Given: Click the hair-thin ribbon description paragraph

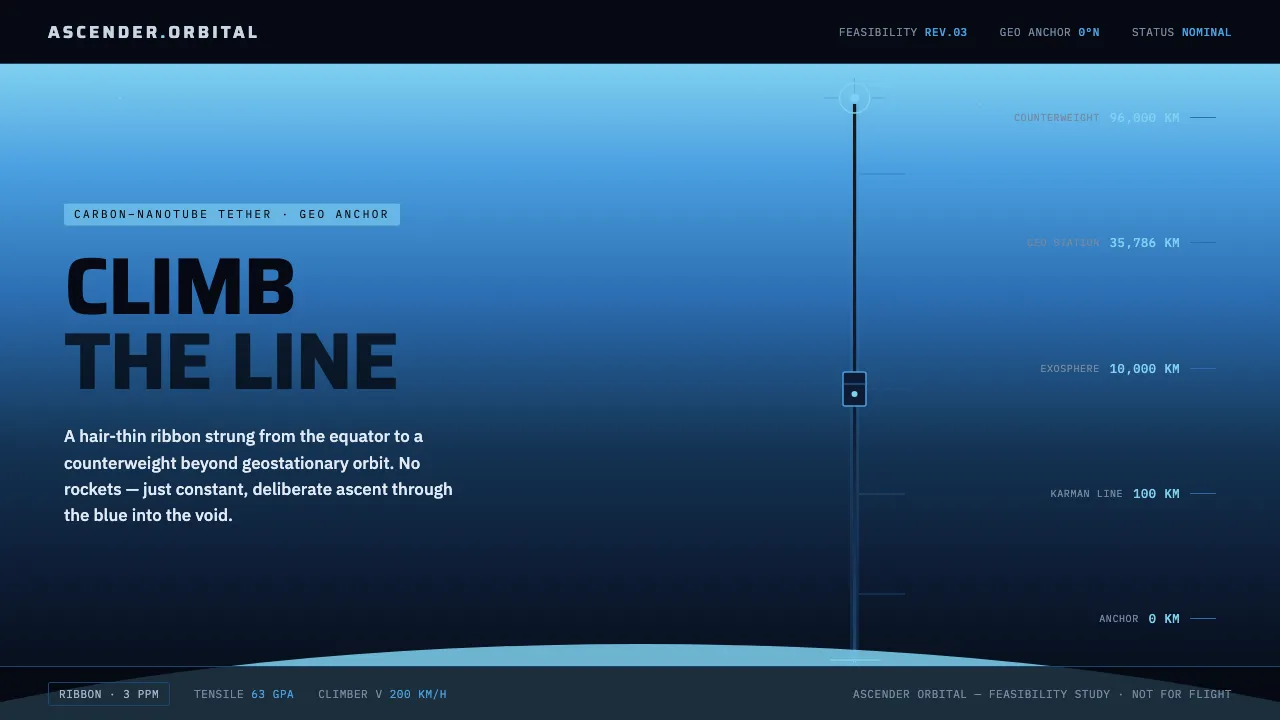Looking at the screenshot, I should pyautogui.click(x=260, y=476).
